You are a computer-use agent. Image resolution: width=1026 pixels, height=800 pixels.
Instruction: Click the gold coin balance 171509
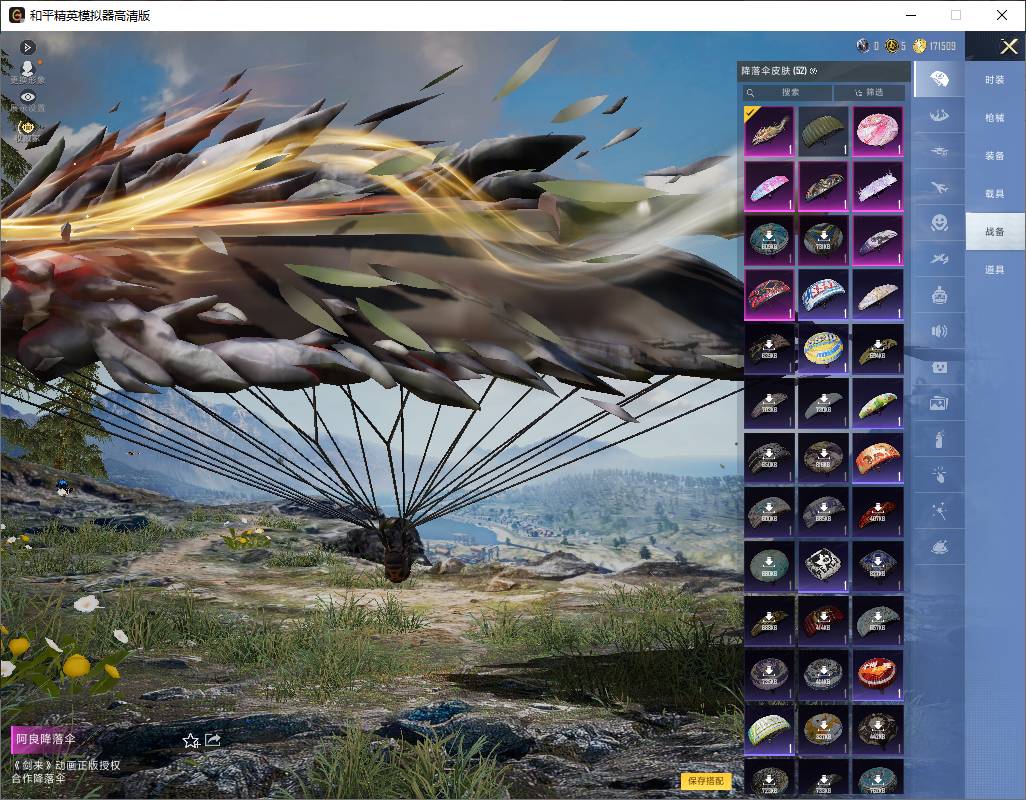pyautogui.click(x=934, y=46)
